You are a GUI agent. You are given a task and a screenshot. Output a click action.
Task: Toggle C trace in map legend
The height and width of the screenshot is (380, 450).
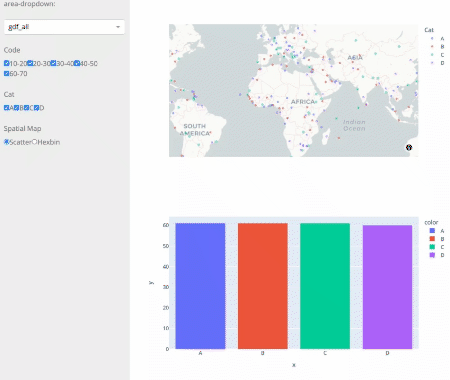tap(437, 55)
